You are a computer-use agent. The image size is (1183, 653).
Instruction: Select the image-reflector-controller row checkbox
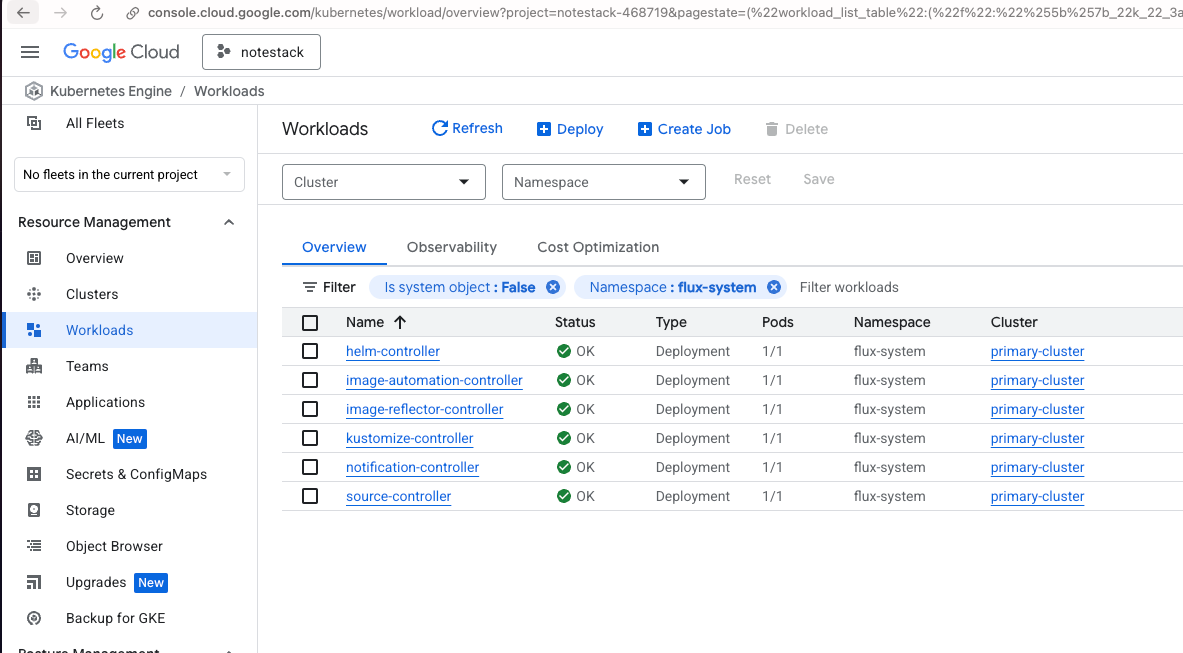coord(310,409)
